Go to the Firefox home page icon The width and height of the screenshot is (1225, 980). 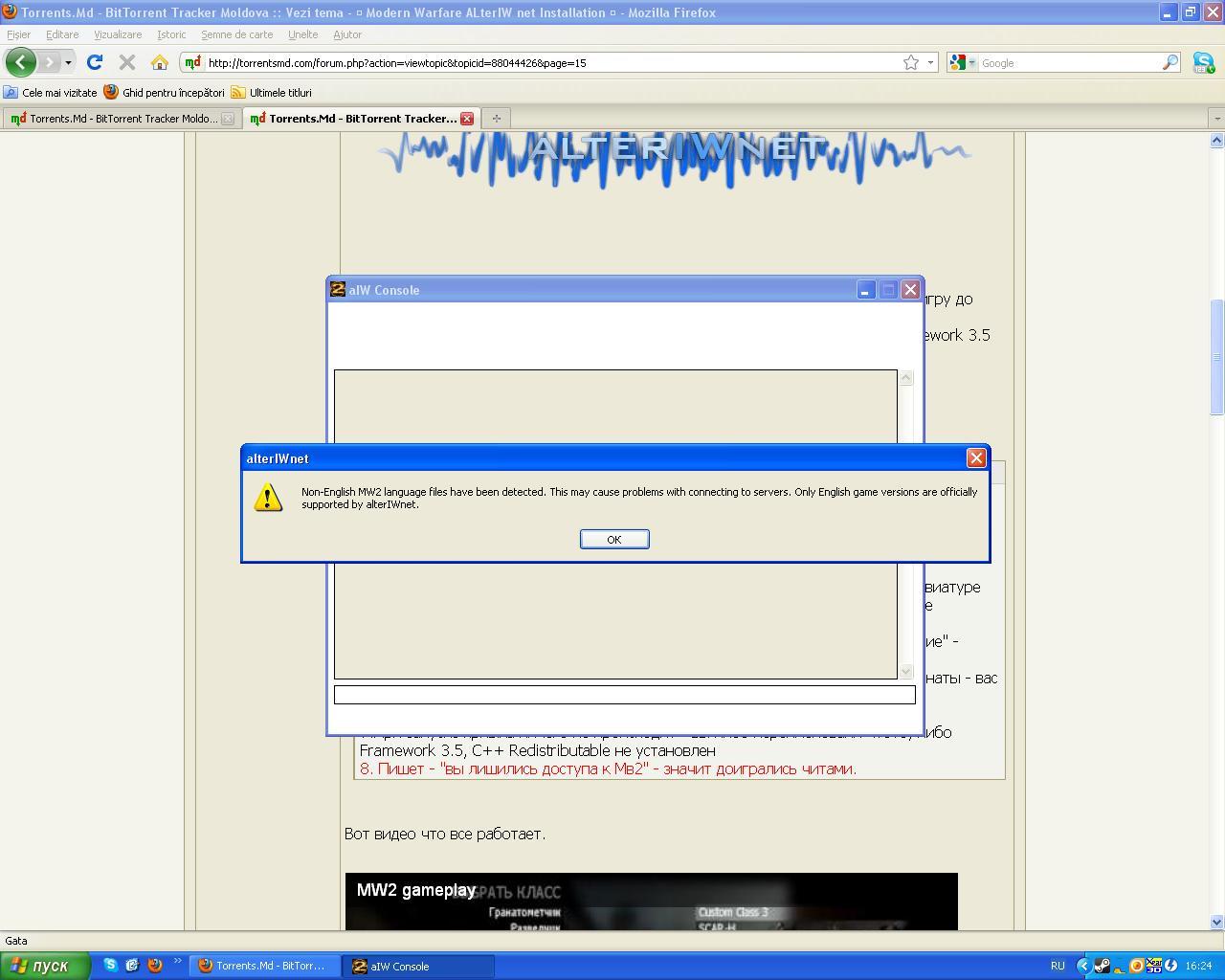click(160, 62)
